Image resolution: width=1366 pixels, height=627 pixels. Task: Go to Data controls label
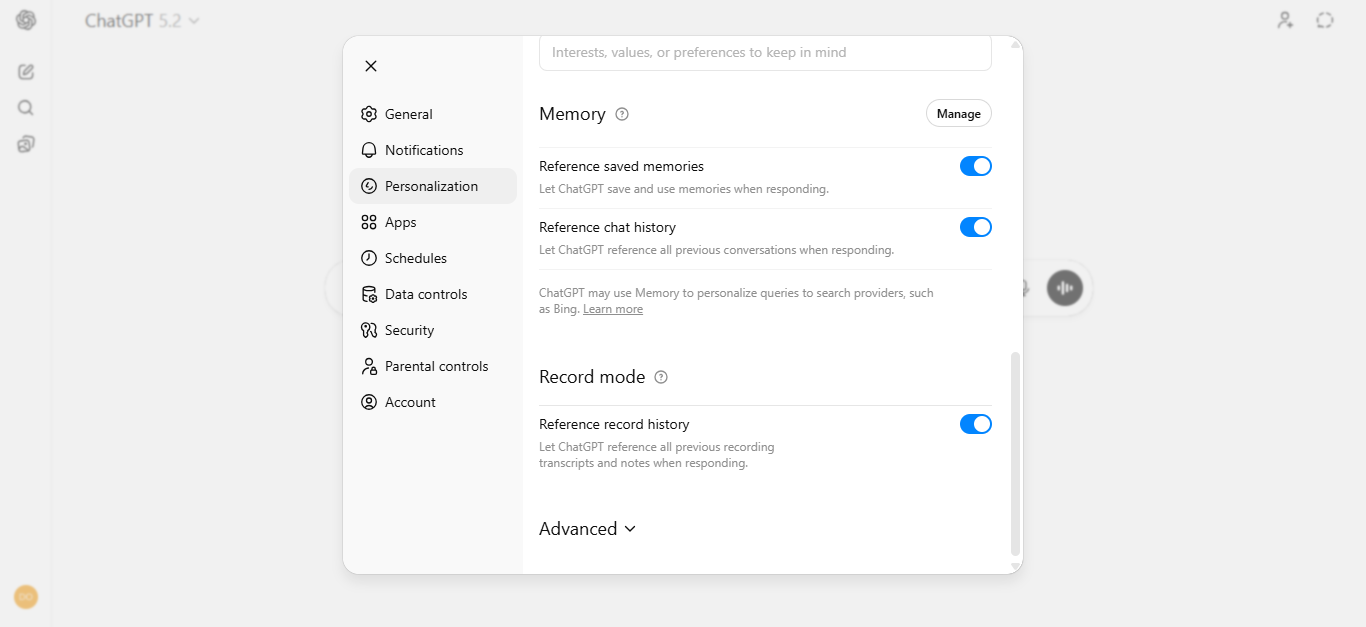pyautogui.click(x=426, y=294)
